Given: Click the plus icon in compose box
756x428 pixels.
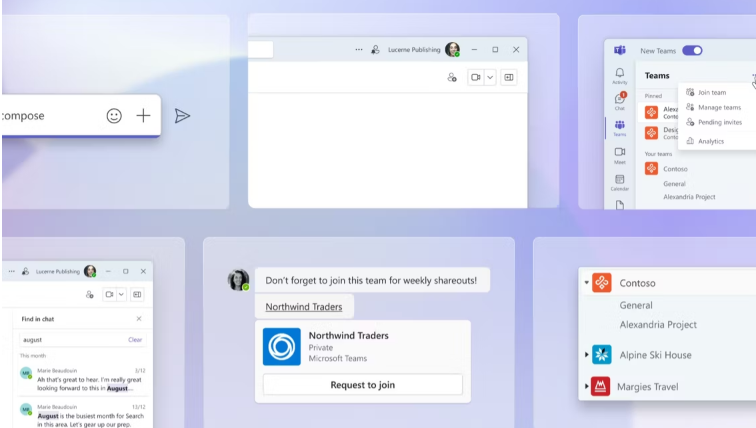Looking at the screenshot, I should pos(143,116).
